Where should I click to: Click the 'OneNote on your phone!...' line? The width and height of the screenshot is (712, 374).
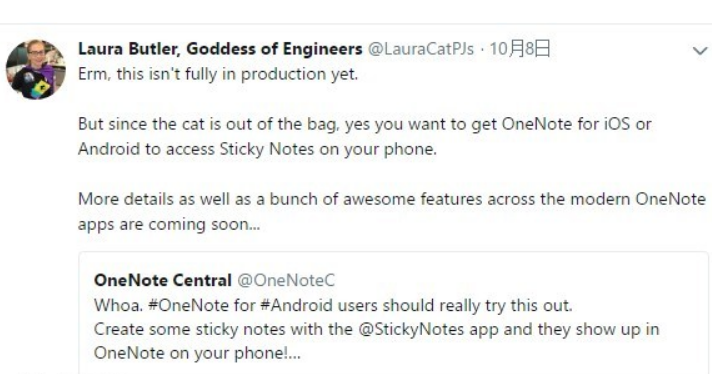coord(197,353)
